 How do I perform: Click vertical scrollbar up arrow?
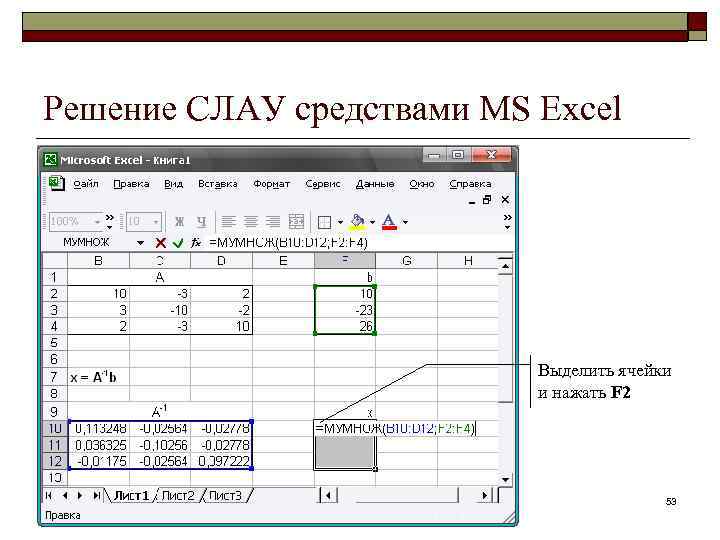505,266
